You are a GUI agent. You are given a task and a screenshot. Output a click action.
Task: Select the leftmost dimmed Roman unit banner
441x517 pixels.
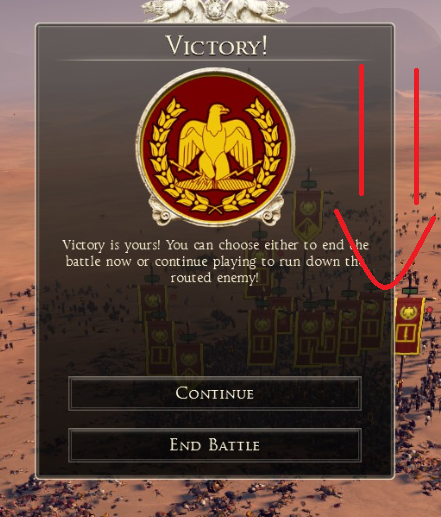pos(152,302)
